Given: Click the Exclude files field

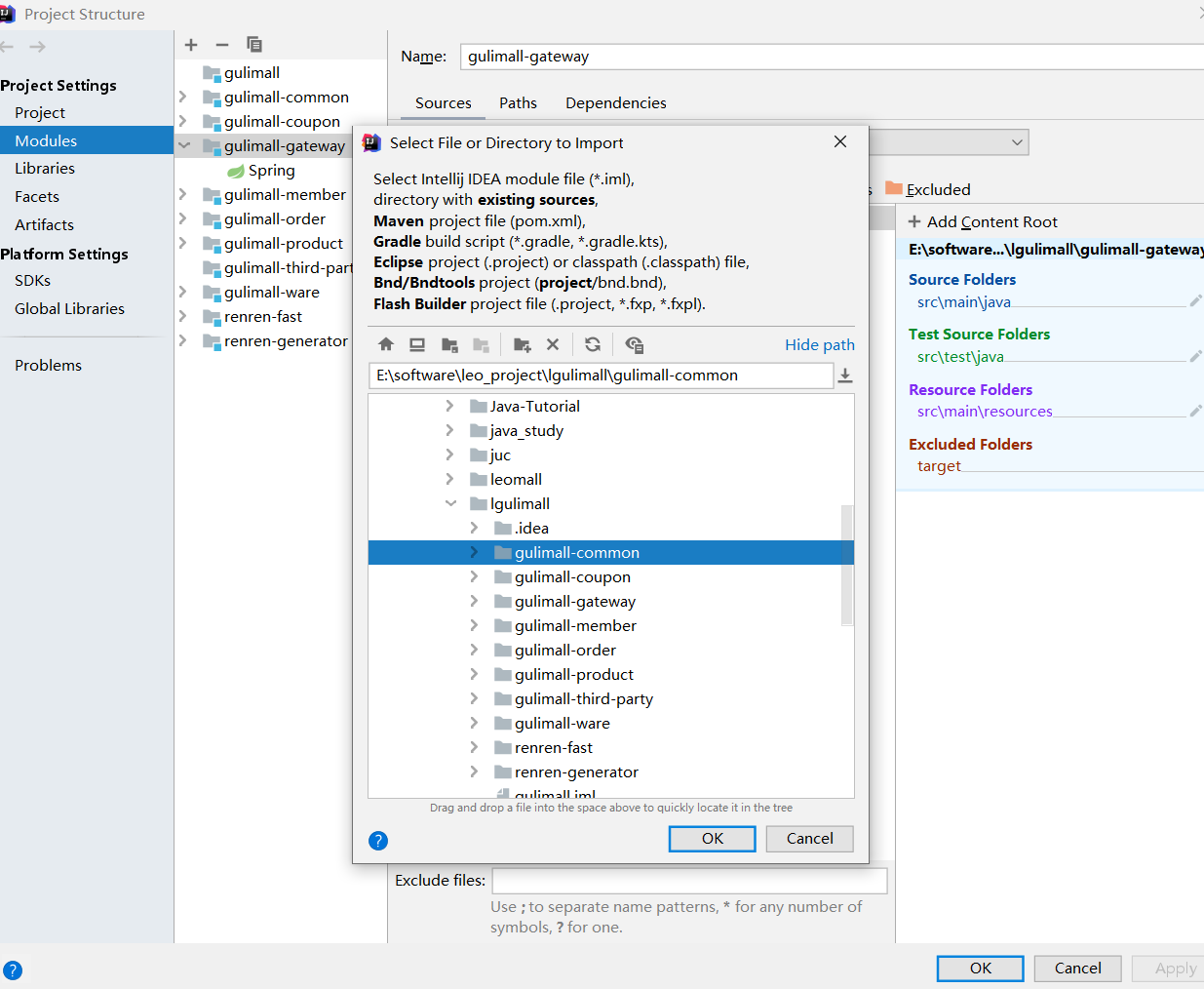Looking at the screenshot, I should point(689,881).
